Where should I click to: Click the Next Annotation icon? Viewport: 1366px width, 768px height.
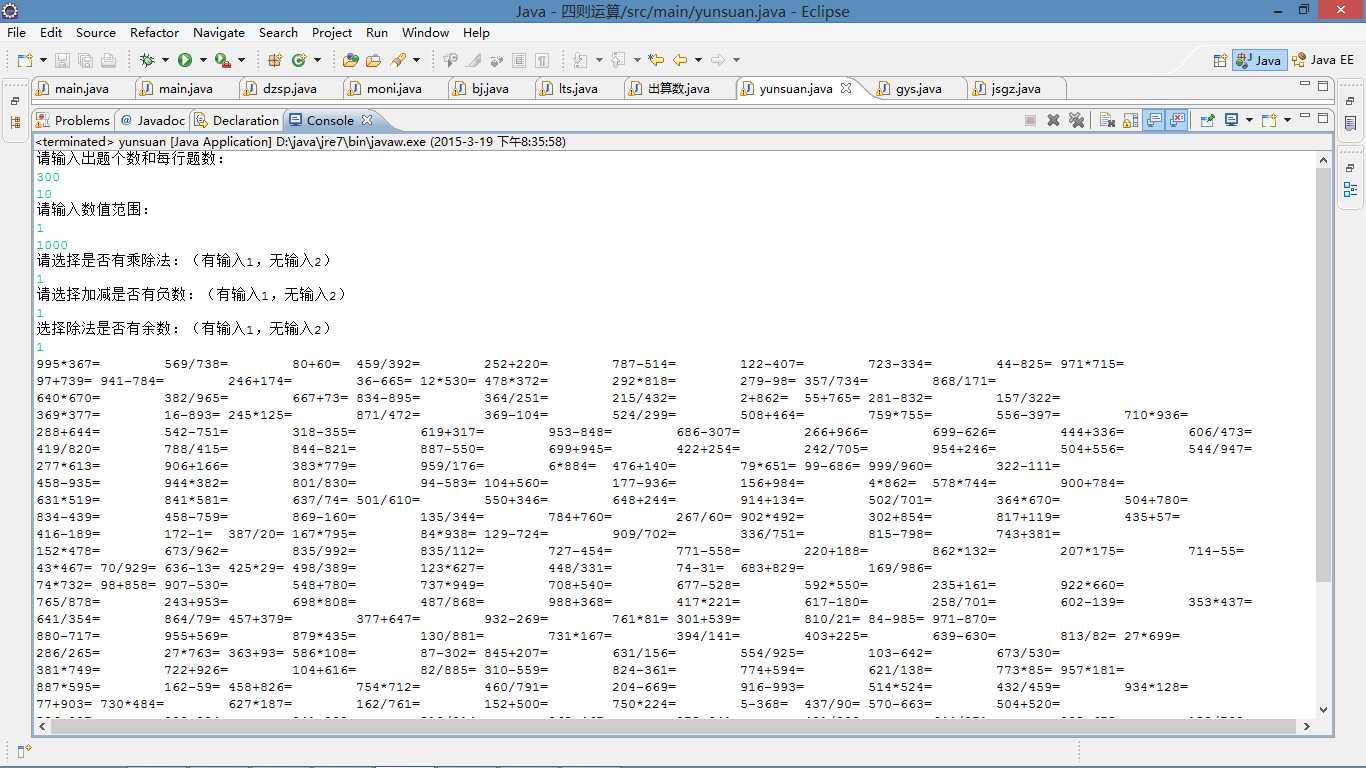(580, 60)
